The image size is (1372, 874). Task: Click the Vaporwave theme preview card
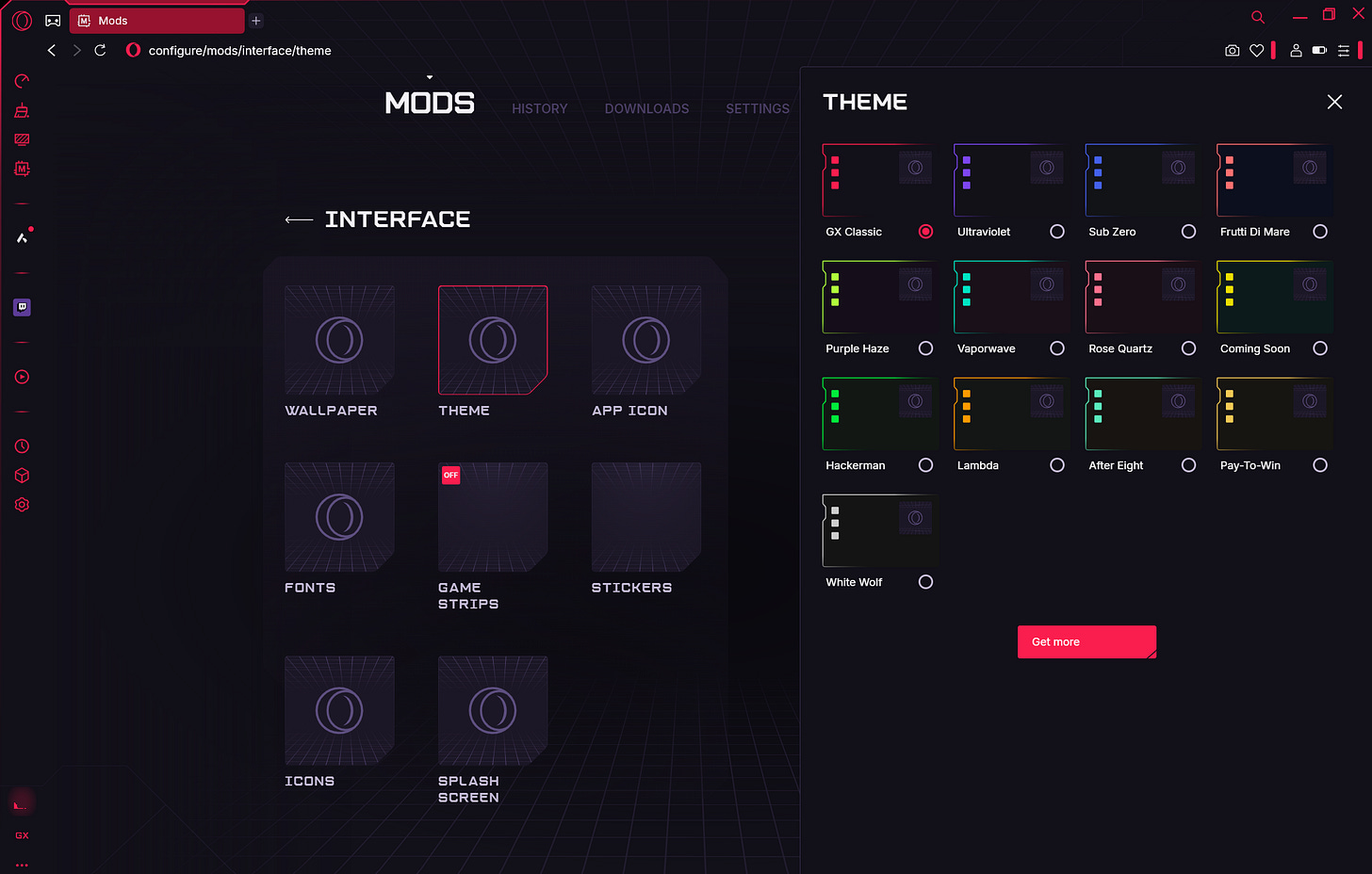pos(1012,298)
